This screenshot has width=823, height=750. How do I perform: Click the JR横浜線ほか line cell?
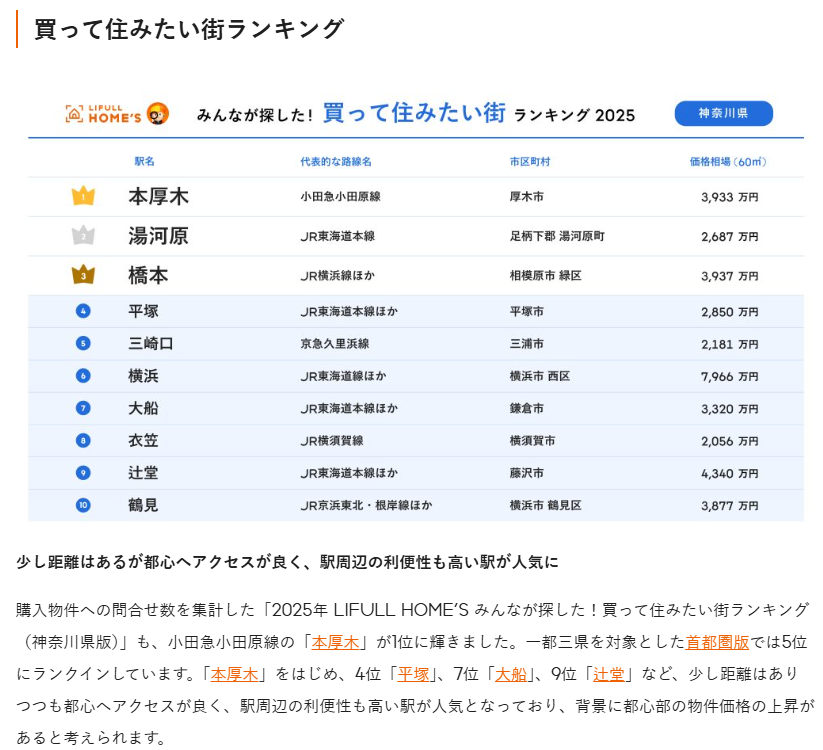[337, 276]
